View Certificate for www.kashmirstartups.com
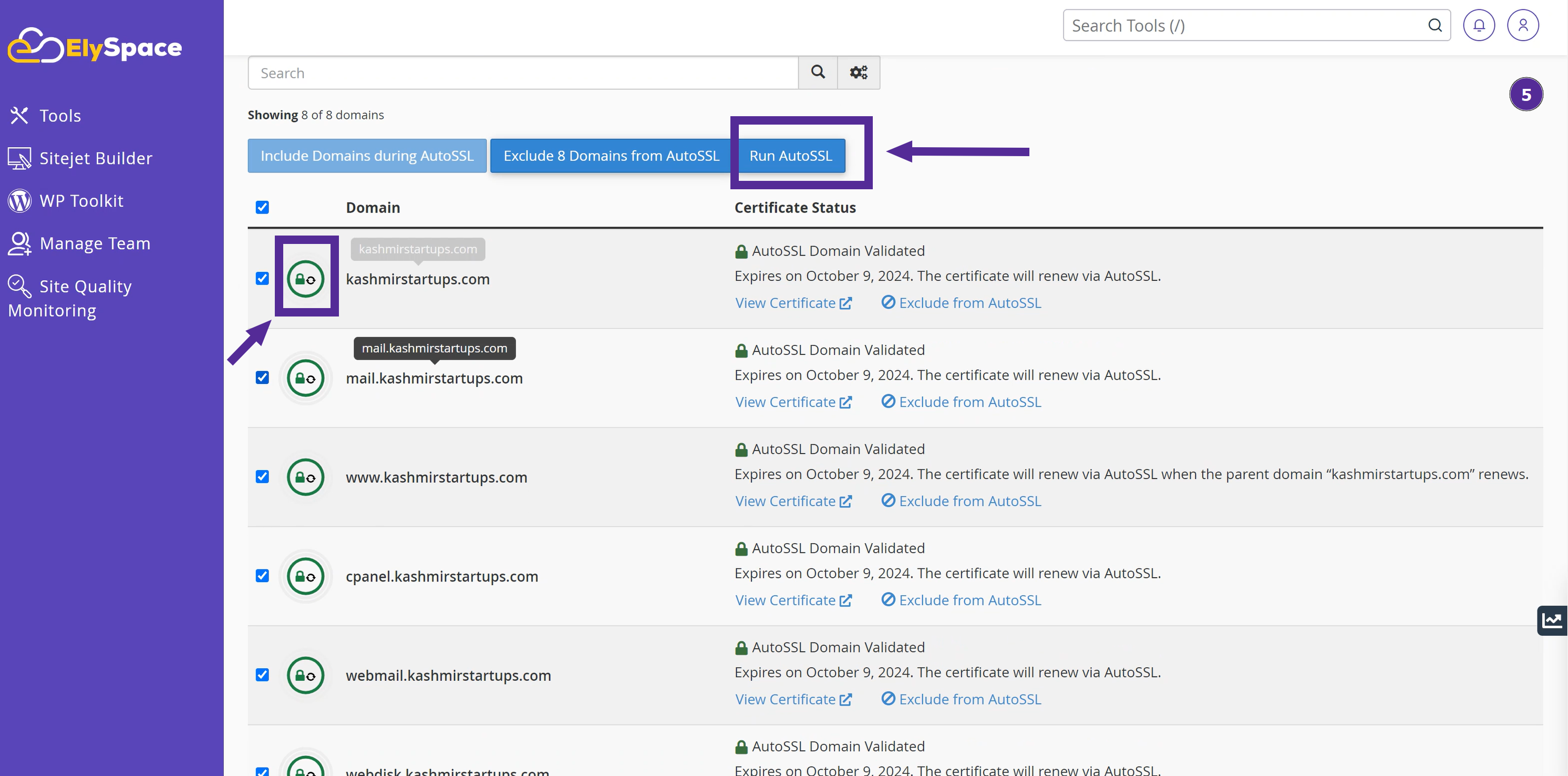Image resolution: width=1568 pixels, height=776 pixels. click(793, 501)
